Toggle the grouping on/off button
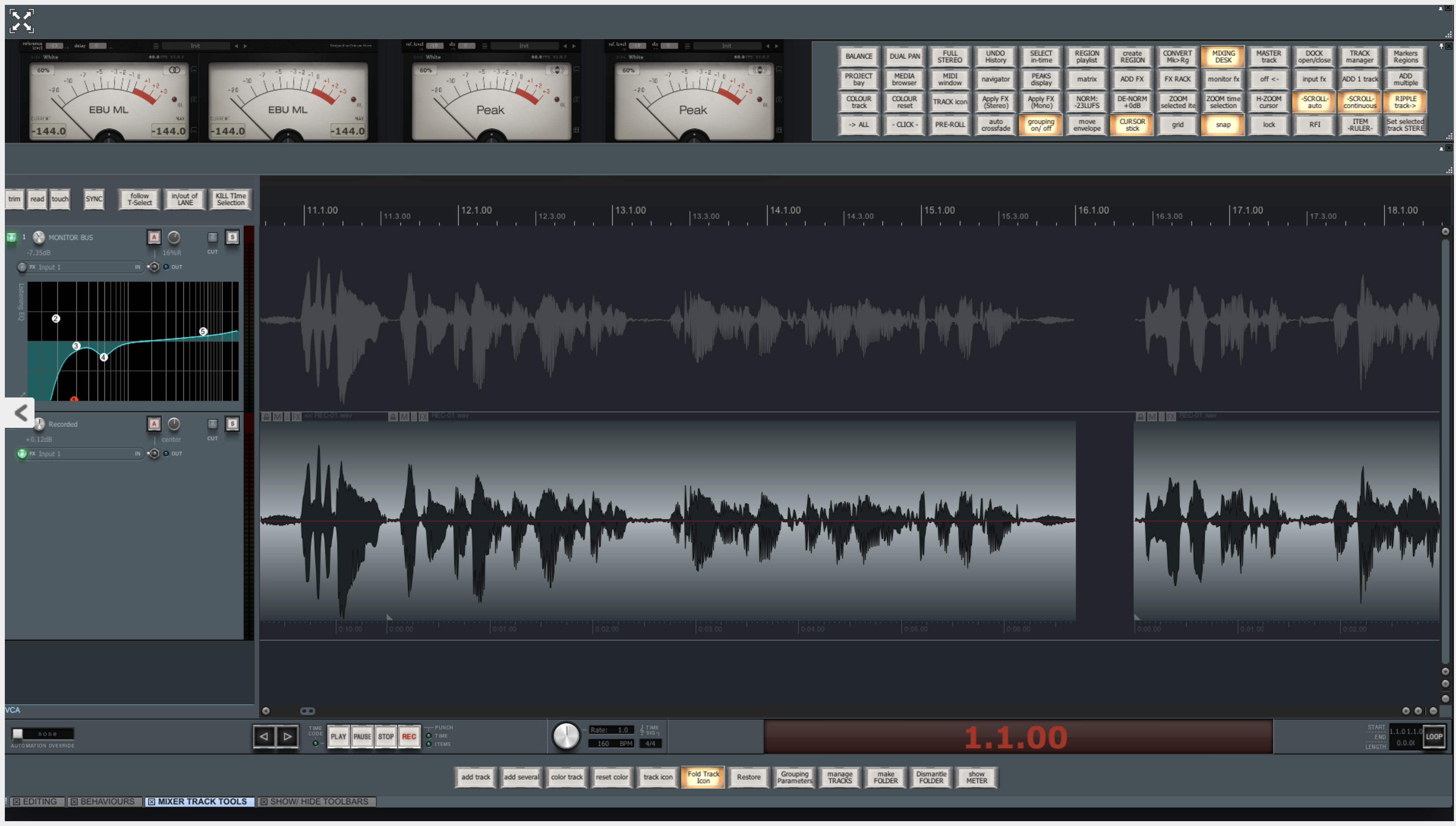The height and width of the screenshot is (826, 1456). pos(1041,125)
